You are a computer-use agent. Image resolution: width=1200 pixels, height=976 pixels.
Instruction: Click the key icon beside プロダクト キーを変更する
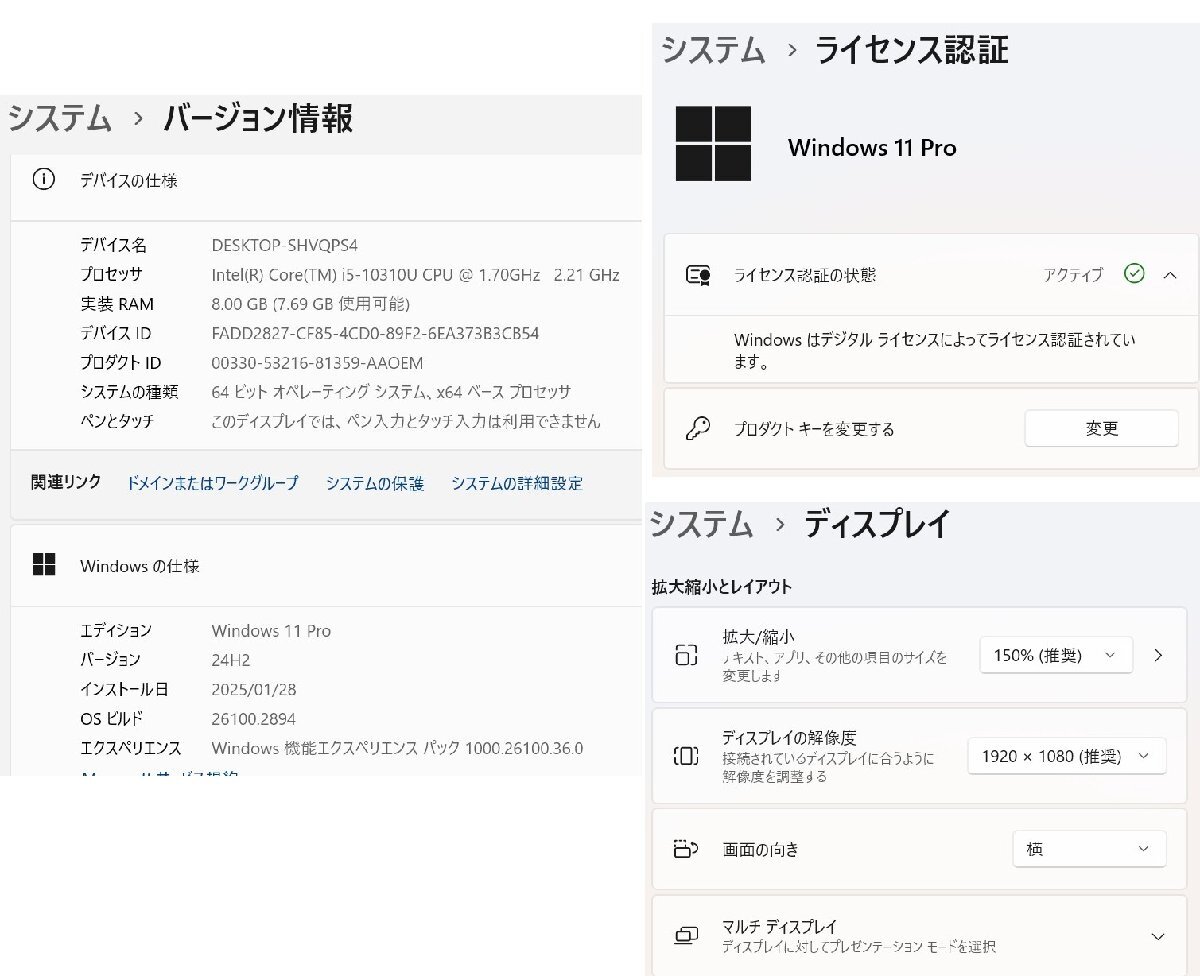[x=697, y=429]
